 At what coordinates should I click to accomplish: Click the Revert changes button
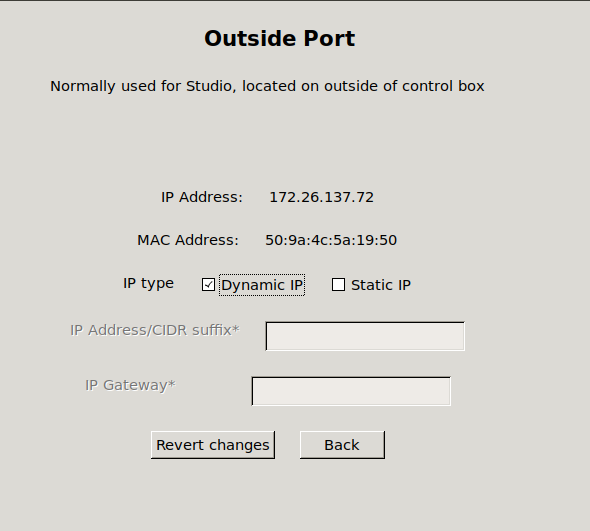(213, 445)
